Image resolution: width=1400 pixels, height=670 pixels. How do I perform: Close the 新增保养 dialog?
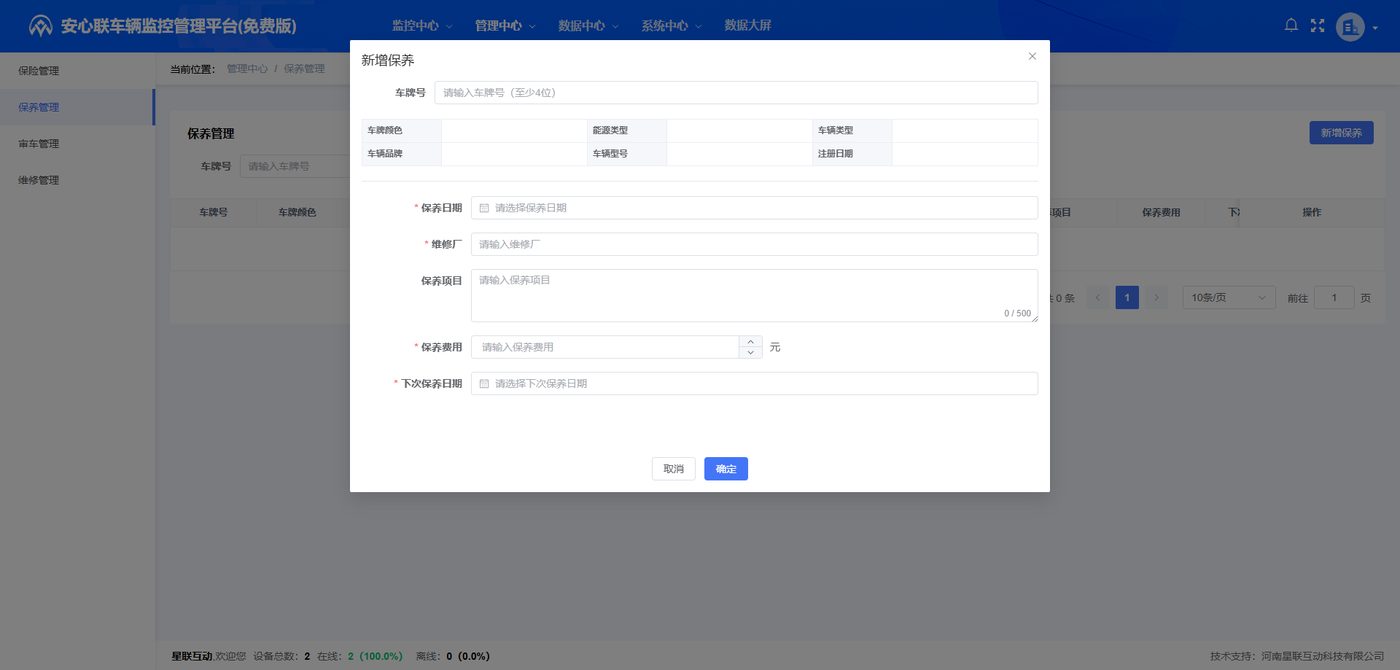1032,56
